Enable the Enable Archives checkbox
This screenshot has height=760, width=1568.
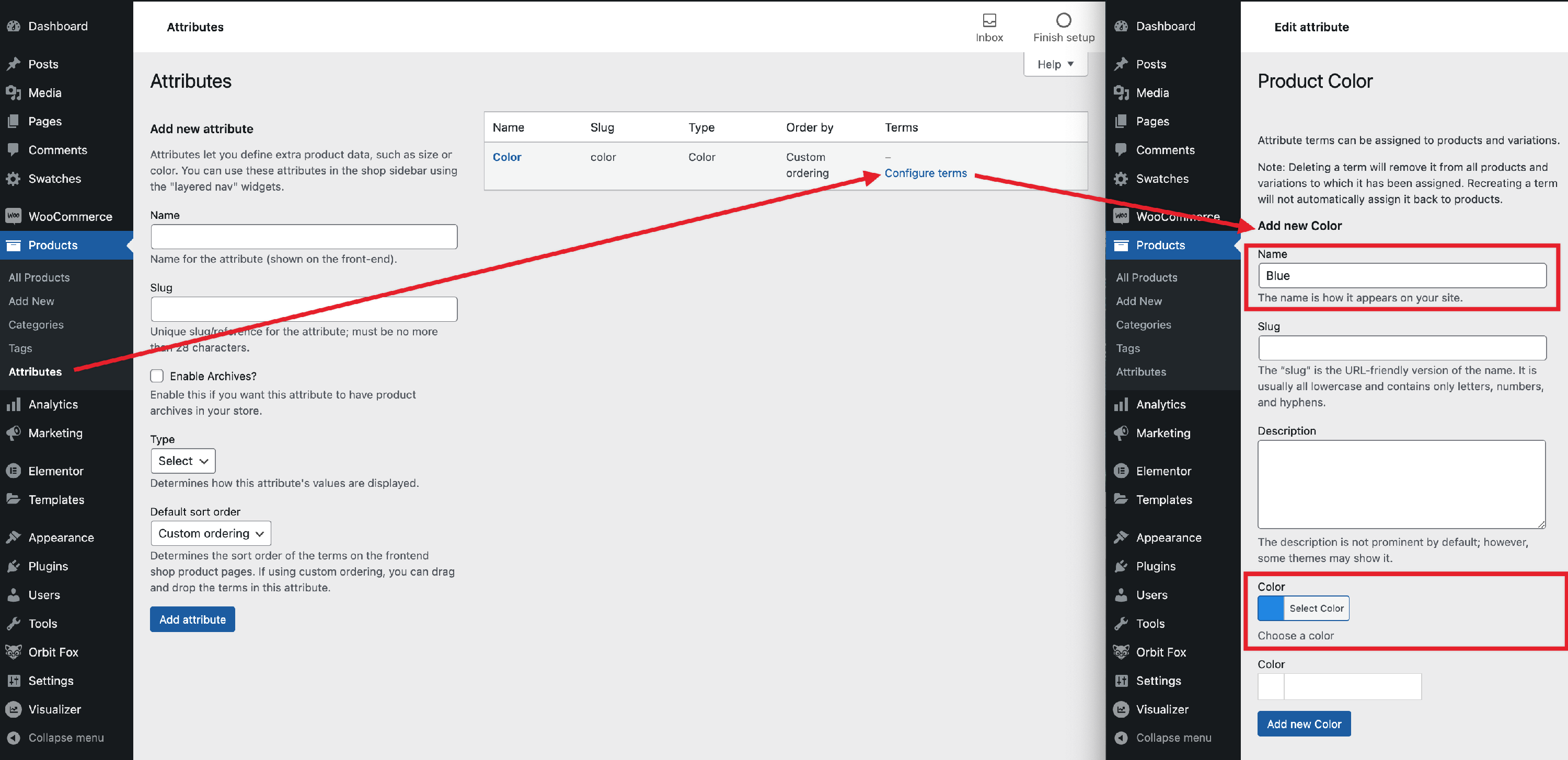(157, 376)
